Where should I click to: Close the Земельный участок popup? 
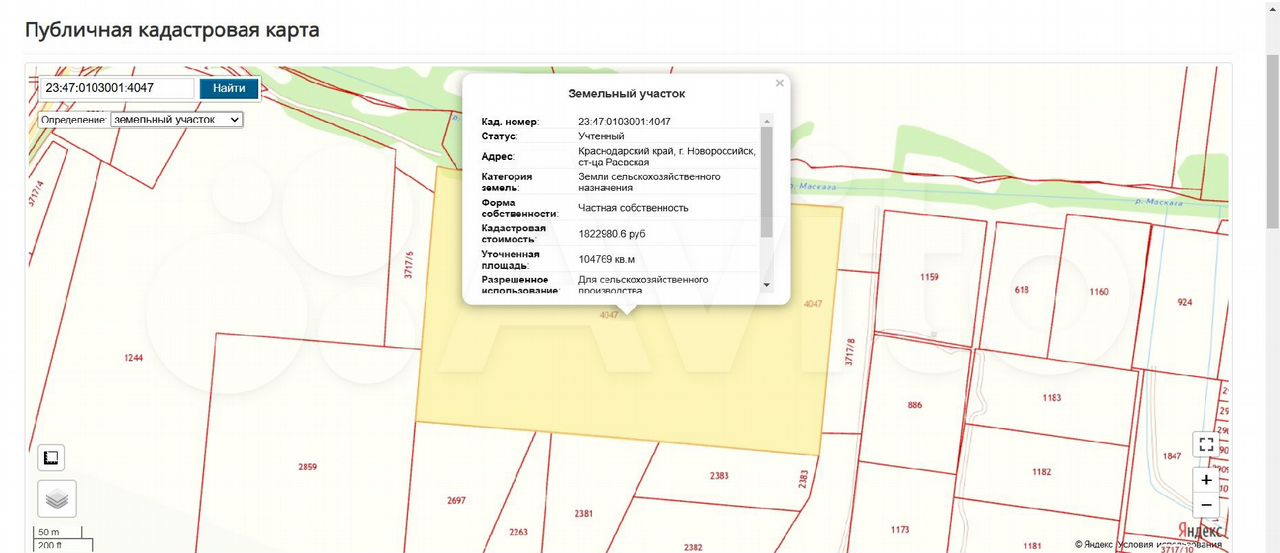pos(779,84)
